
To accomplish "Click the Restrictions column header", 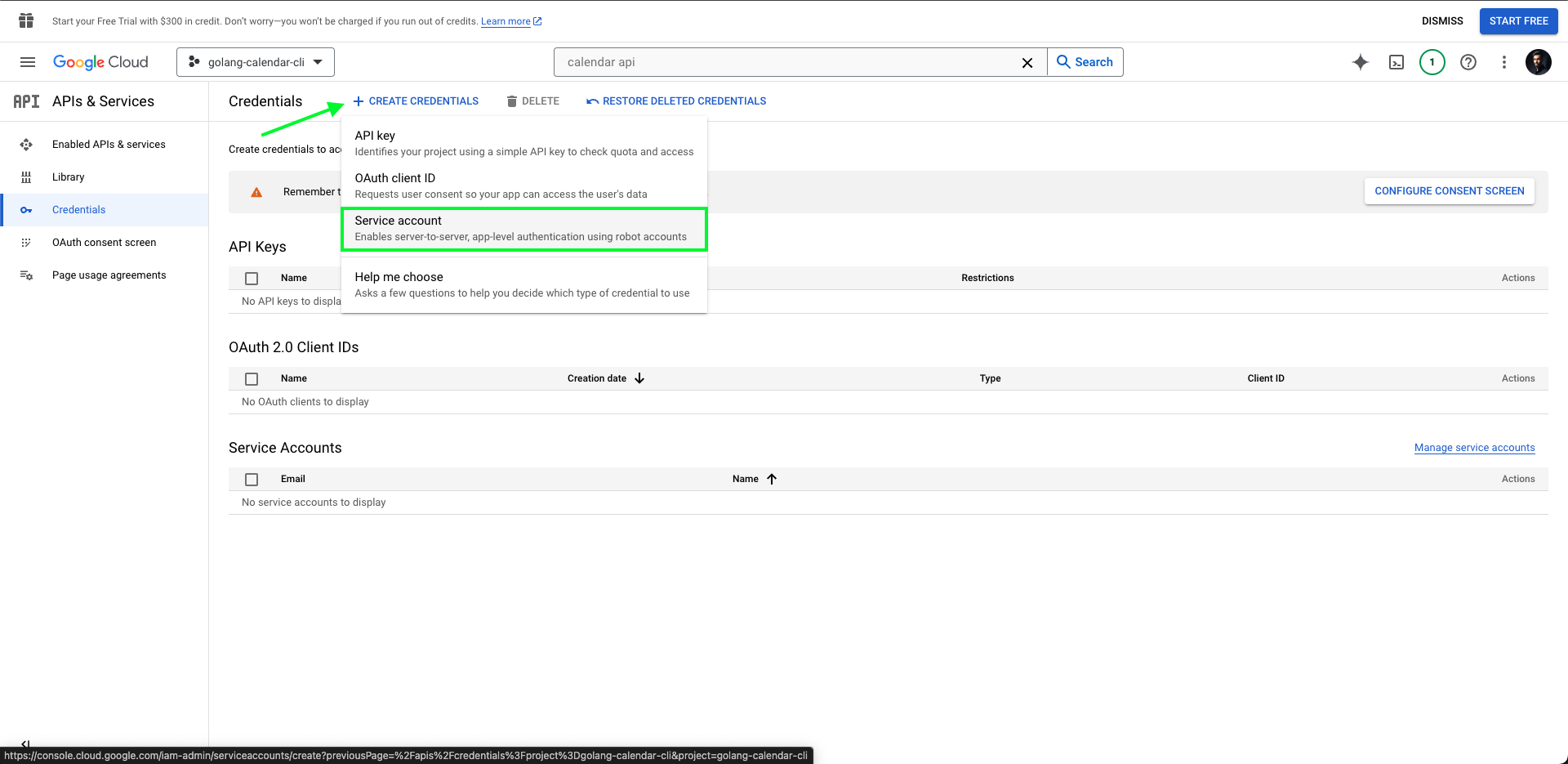I will point(987,278).
